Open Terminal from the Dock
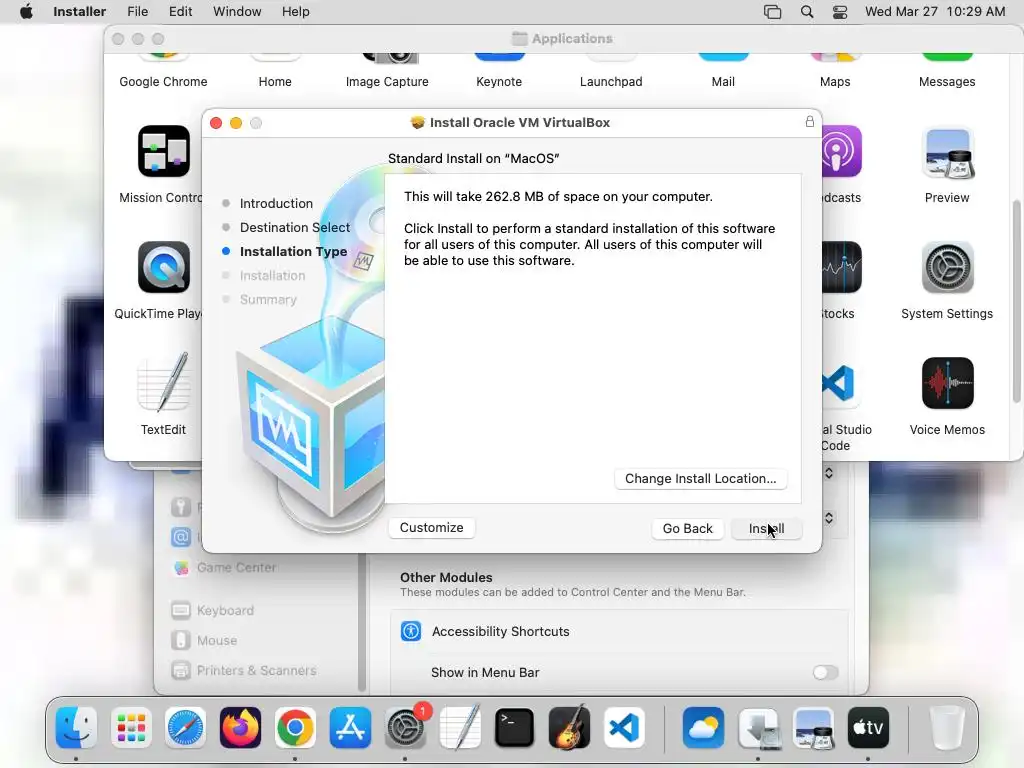 tap(515, 728)
